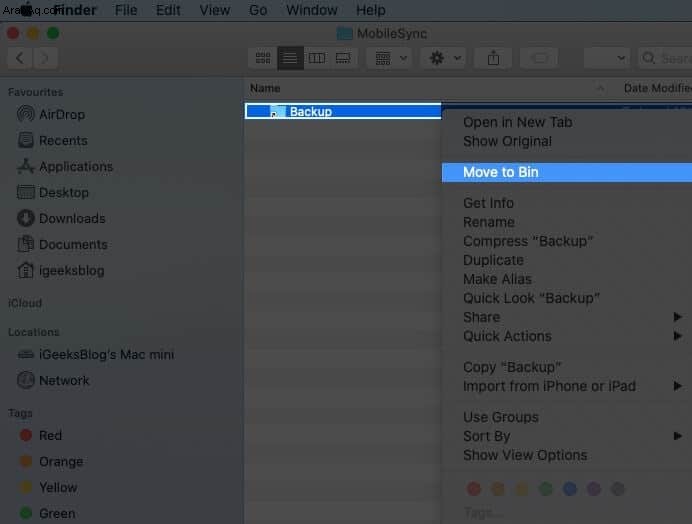Apply gray tag color in context menu
692x524 pixels.
(x=617, y=489)
